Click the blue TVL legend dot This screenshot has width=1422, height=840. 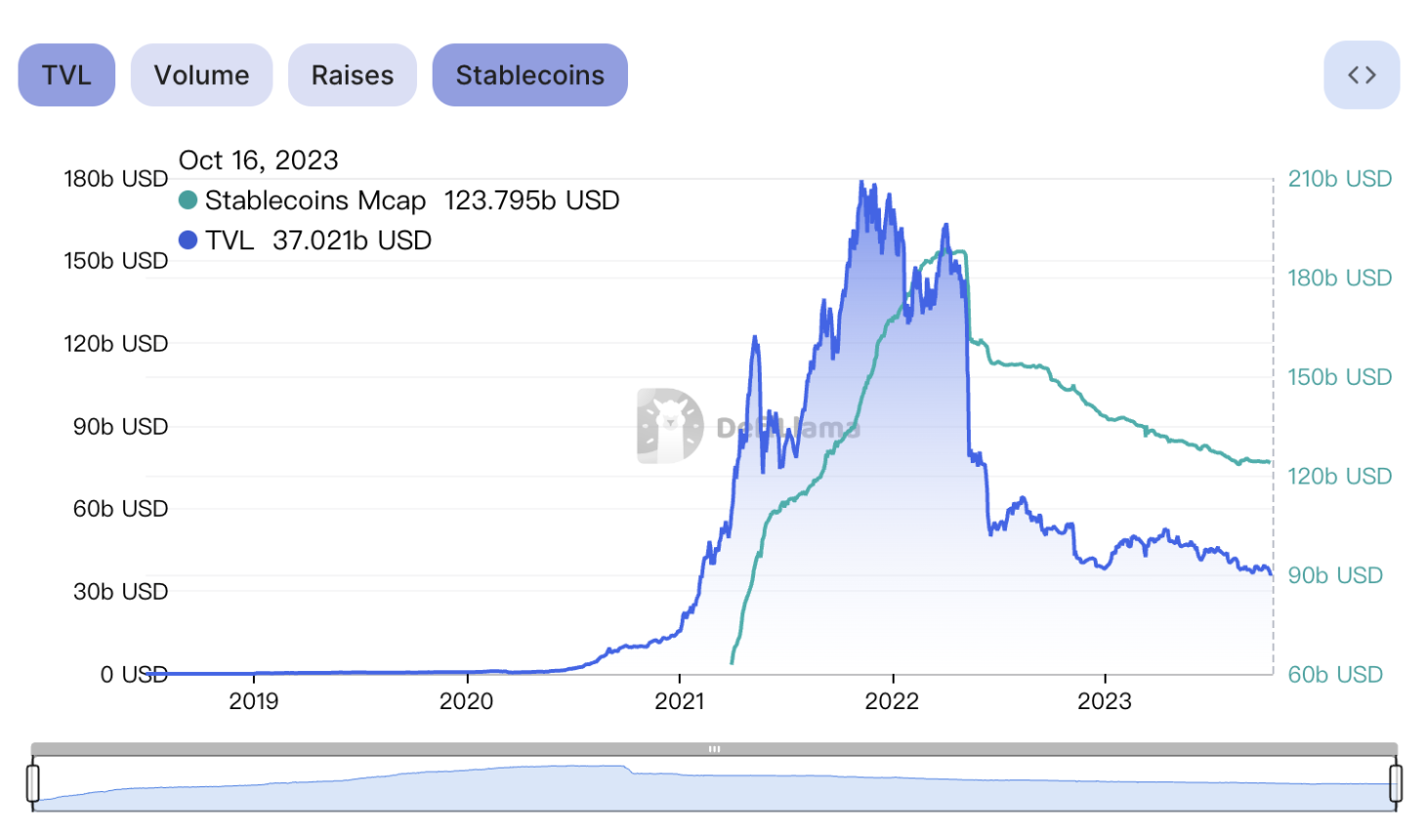point(188,240)
